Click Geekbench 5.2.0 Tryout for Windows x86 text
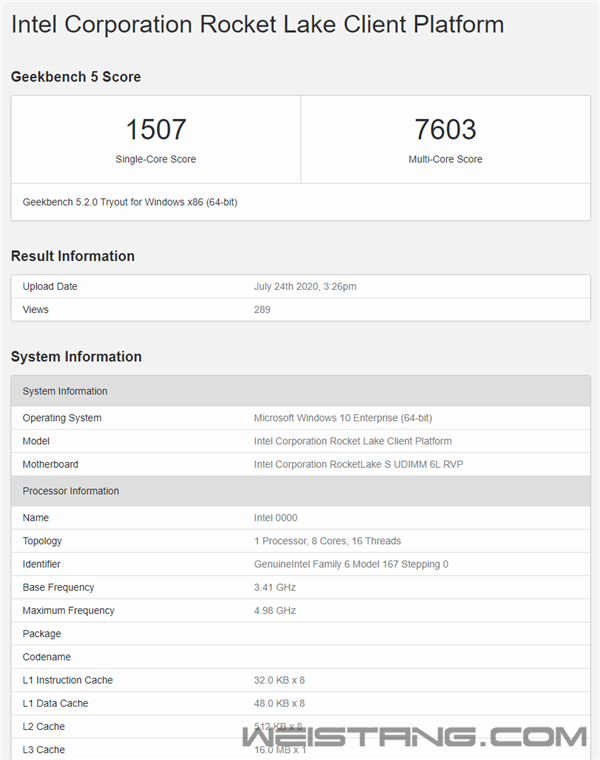The image size is (600, 760). pyautogui.click(x=130, y=202)
